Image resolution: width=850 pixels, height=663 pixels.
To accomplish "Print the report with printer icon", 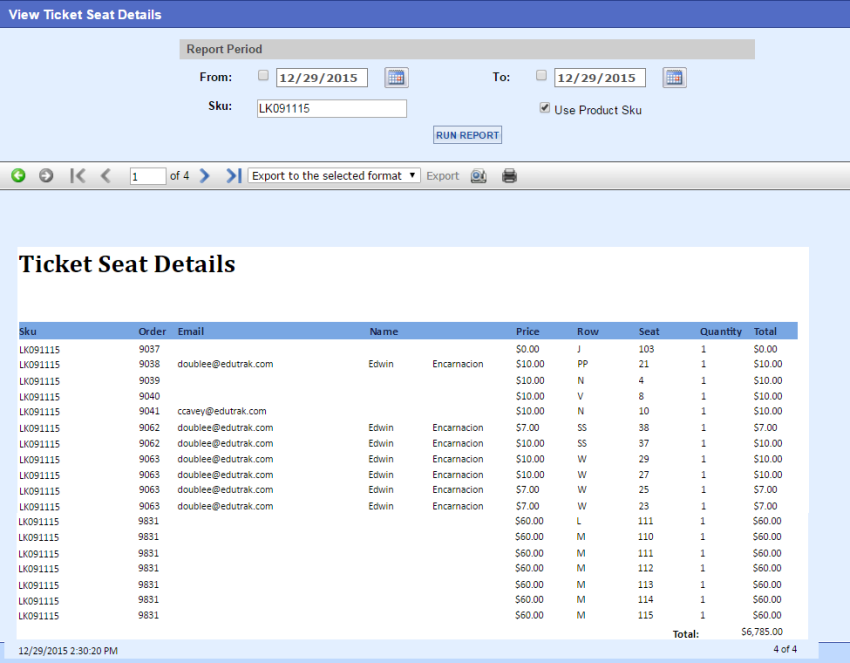I will click(x=509, y=176).
